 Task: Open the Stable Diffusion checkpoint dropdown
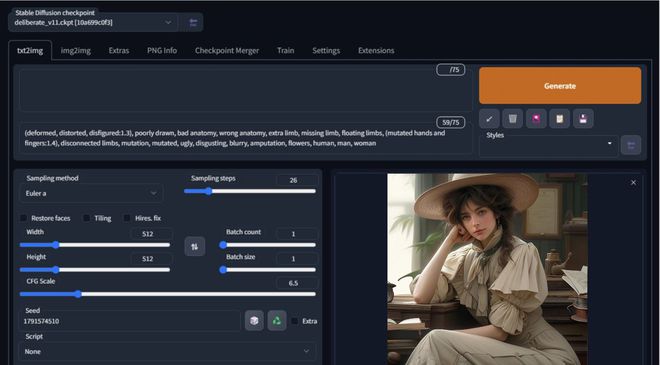(x=93, y=22)
